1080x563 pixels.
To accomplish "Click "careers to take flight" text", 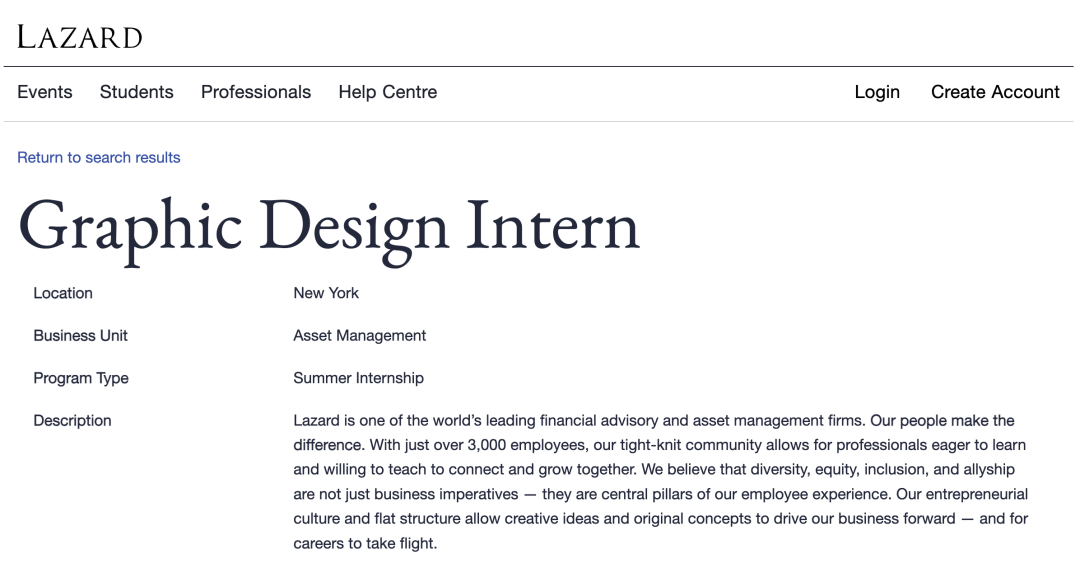I will point(364,543).
